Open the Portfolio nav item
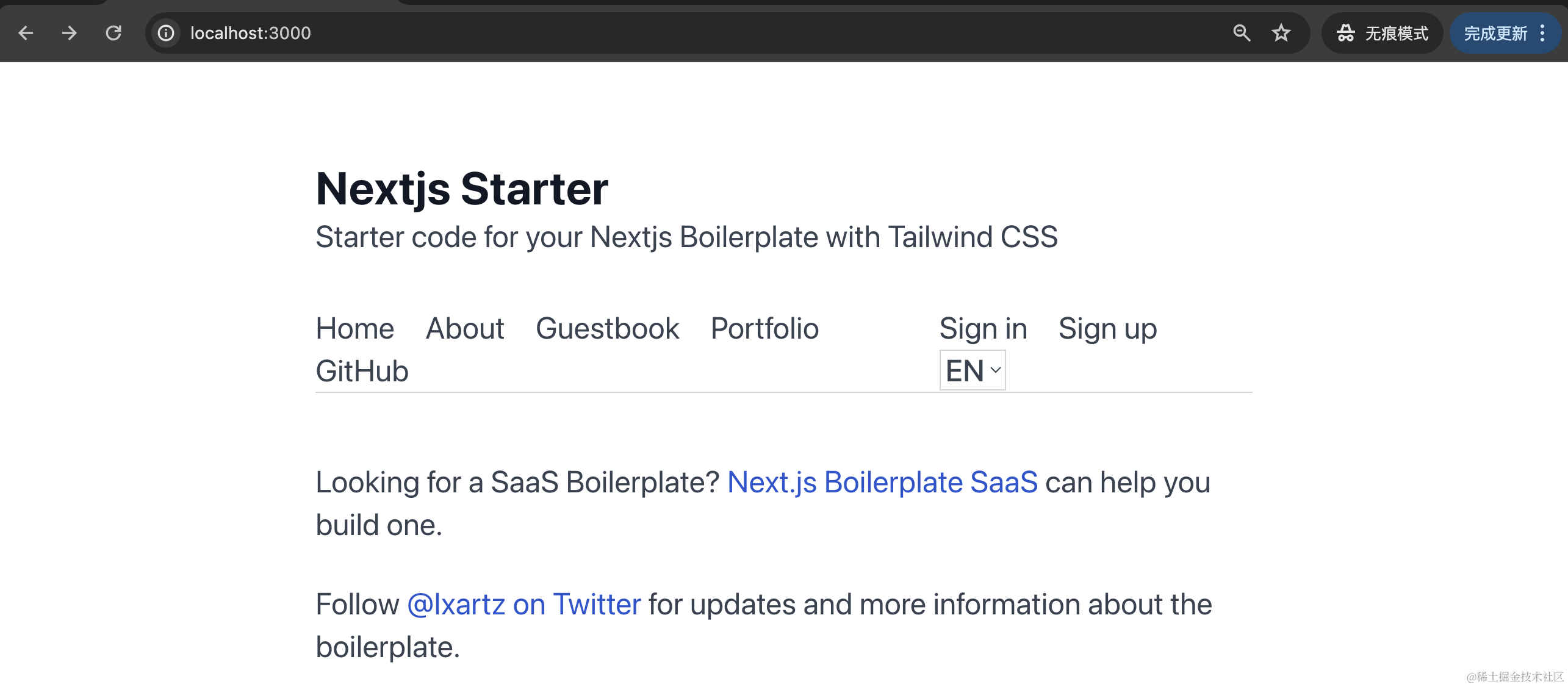Viewport: 1568px width, 687px height. coord(764,329)
